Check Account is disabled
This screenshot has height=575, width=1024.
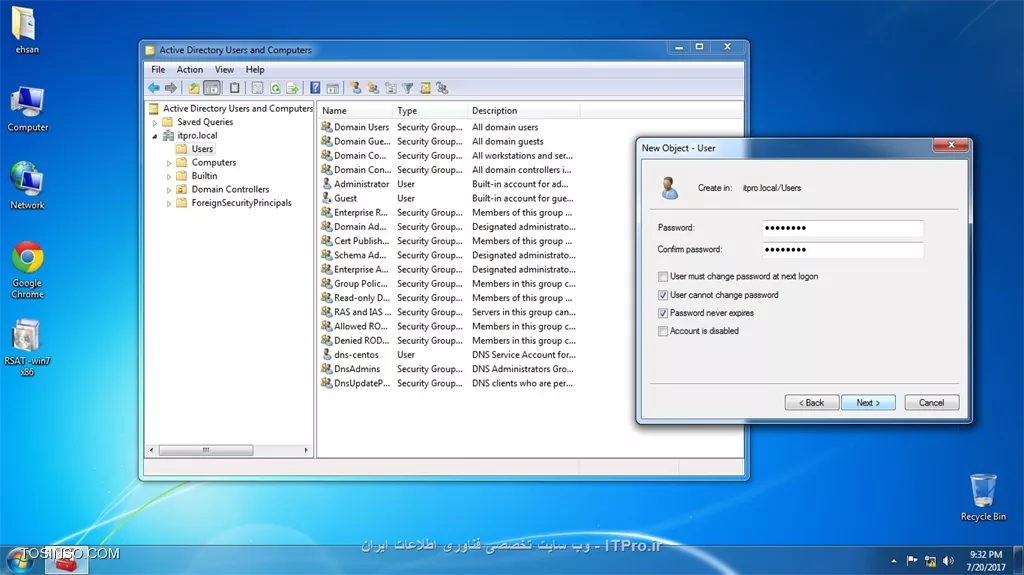click(x=663, y=331)
